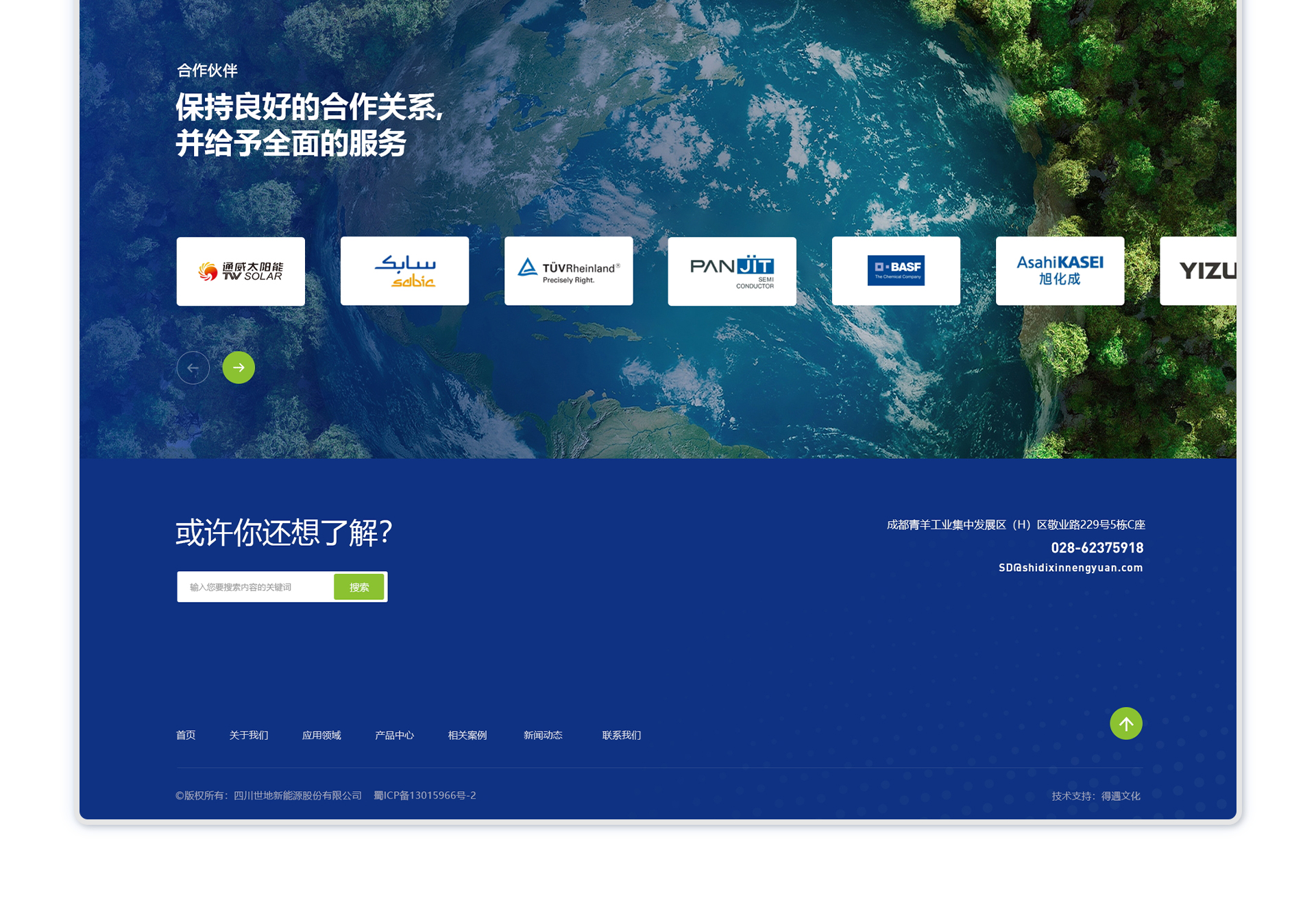1316x903 pixels.
Task: Click the green back-to-top arrow button
Action: coord(1126,723)
